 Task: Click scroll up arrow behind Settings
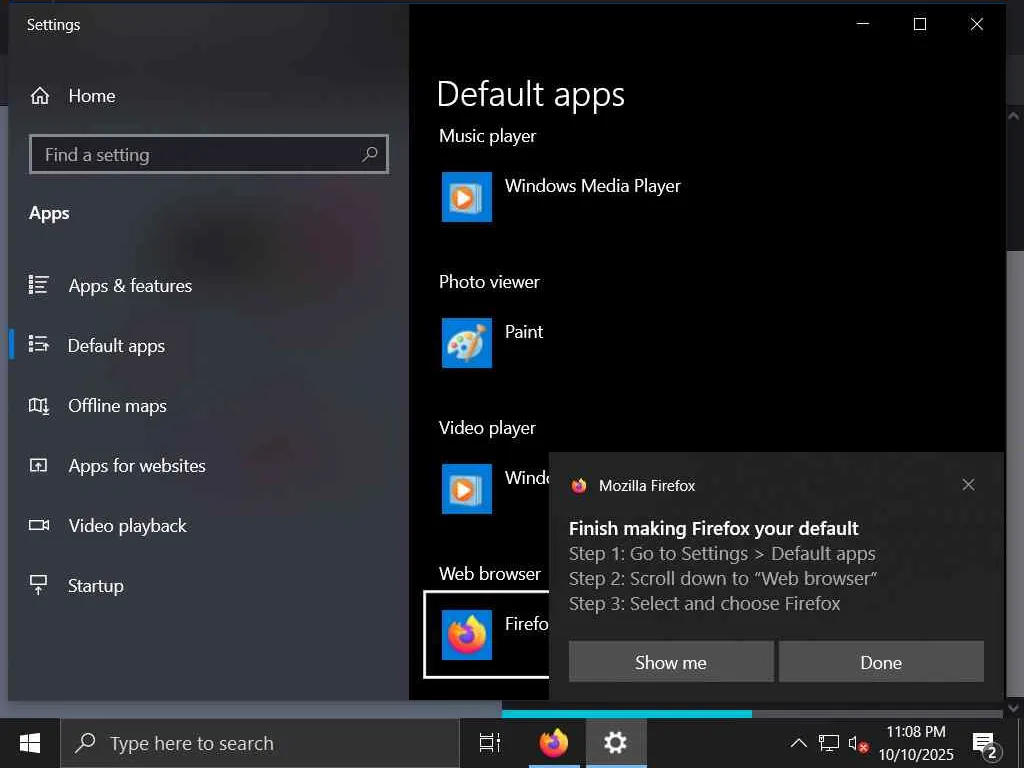(1014, 116)
